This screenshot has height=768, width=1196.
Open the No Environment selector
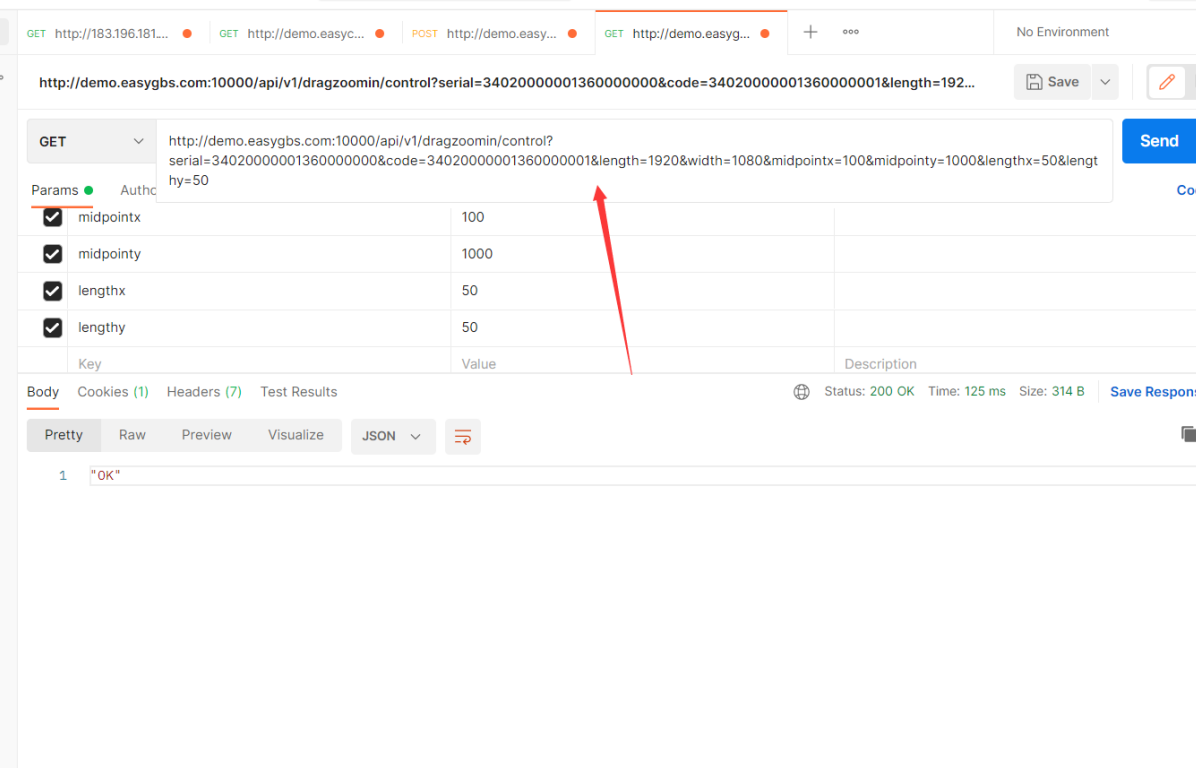[1062, 32]
